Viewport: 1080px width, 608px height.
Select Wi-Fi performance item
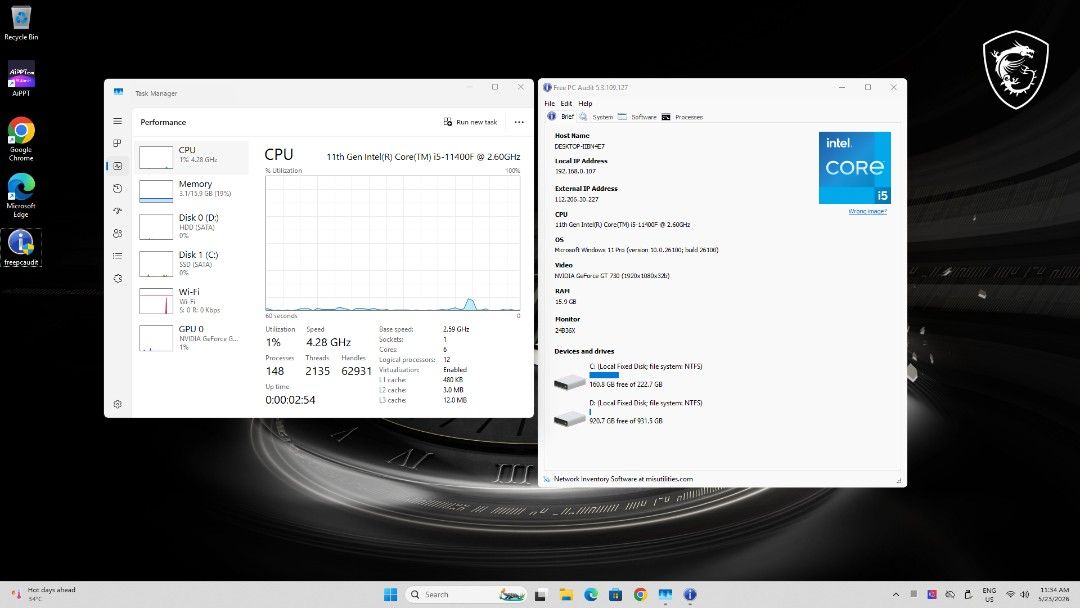(x=192, y=300)
